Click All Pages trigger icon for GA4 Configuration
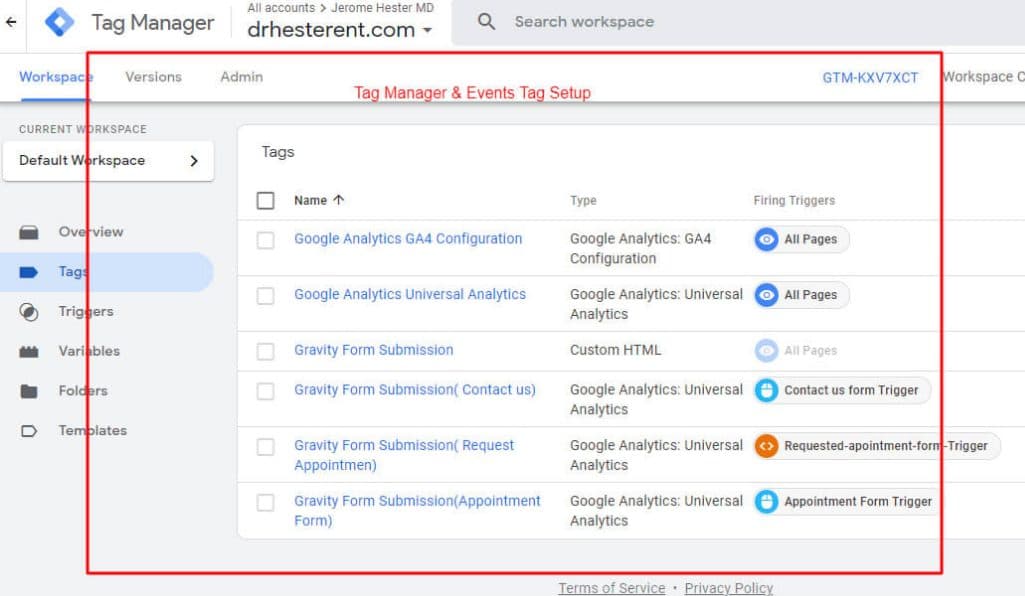The image size is (1025, 596). click(766, 239)
